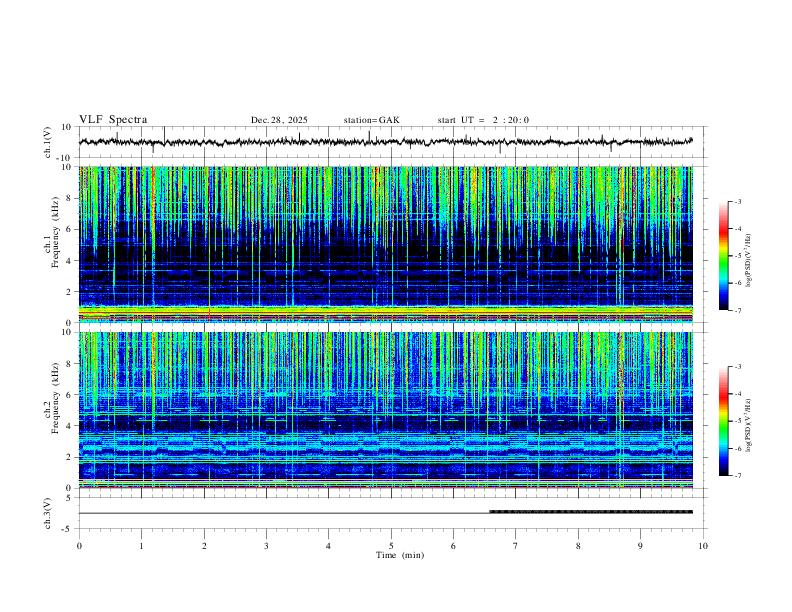This screenshot has width=792, height=612.
Task: Click the ch.3 thick black signal bar
Action: pos(591,512)
